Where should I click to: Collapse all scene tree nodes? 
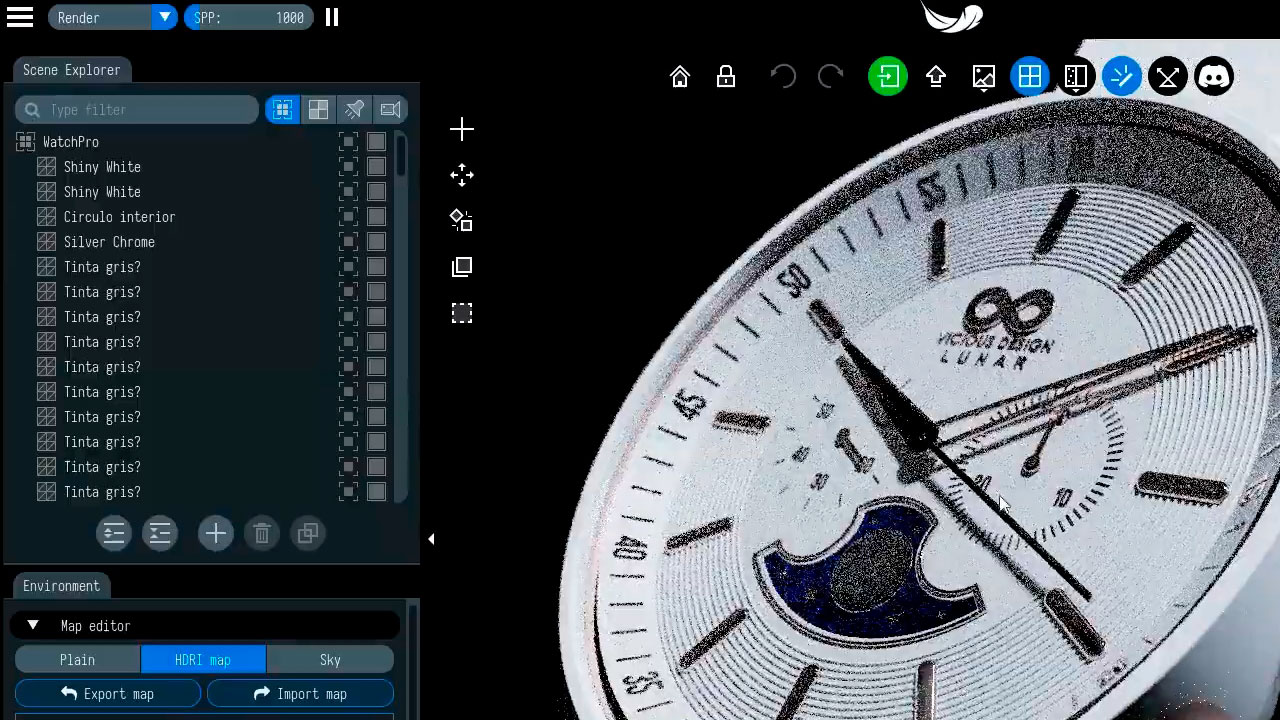click(160, 533)
